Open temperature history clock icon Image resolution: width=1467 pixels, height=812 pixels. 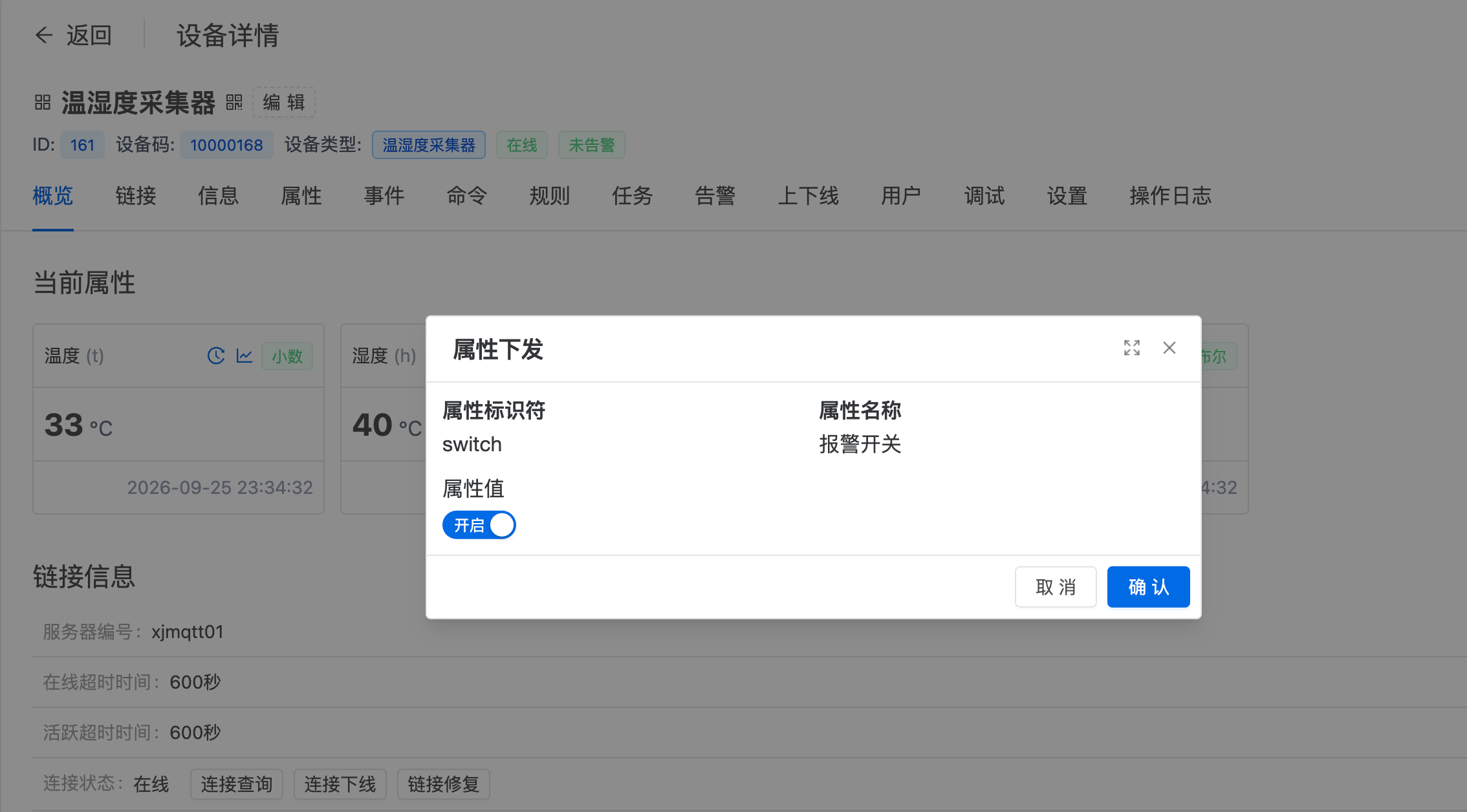click(x=216, y=356)
